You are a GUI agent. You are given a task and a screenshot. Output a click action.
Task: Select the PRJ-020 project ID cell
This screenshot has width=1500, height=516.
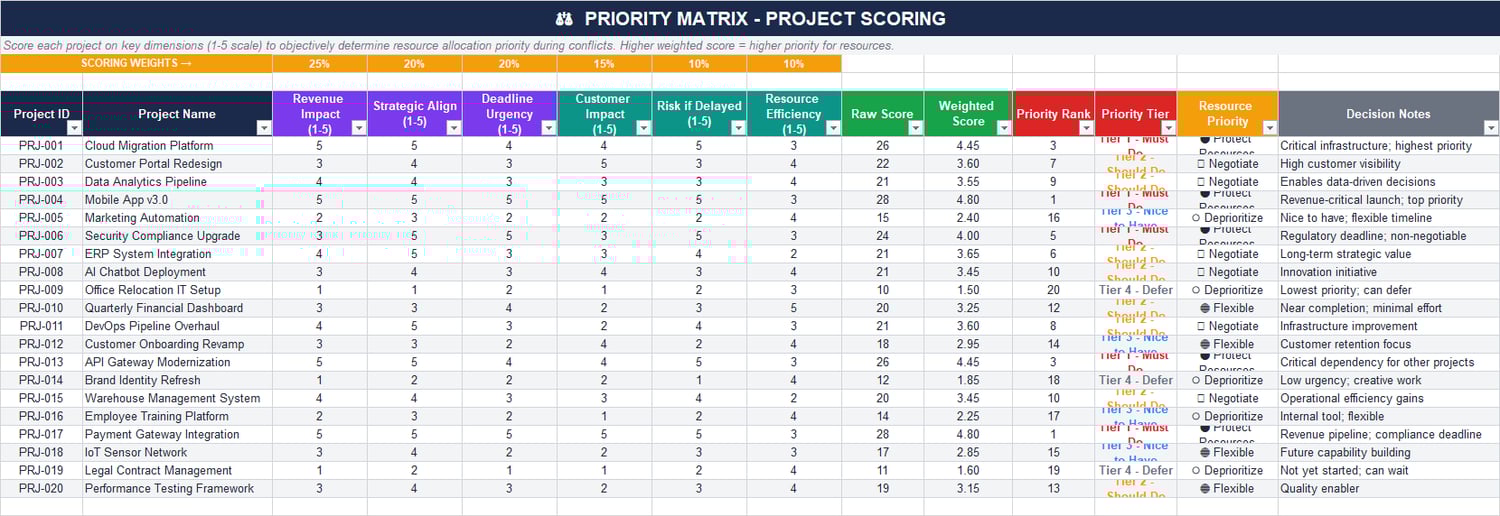[x=41, y=488]
